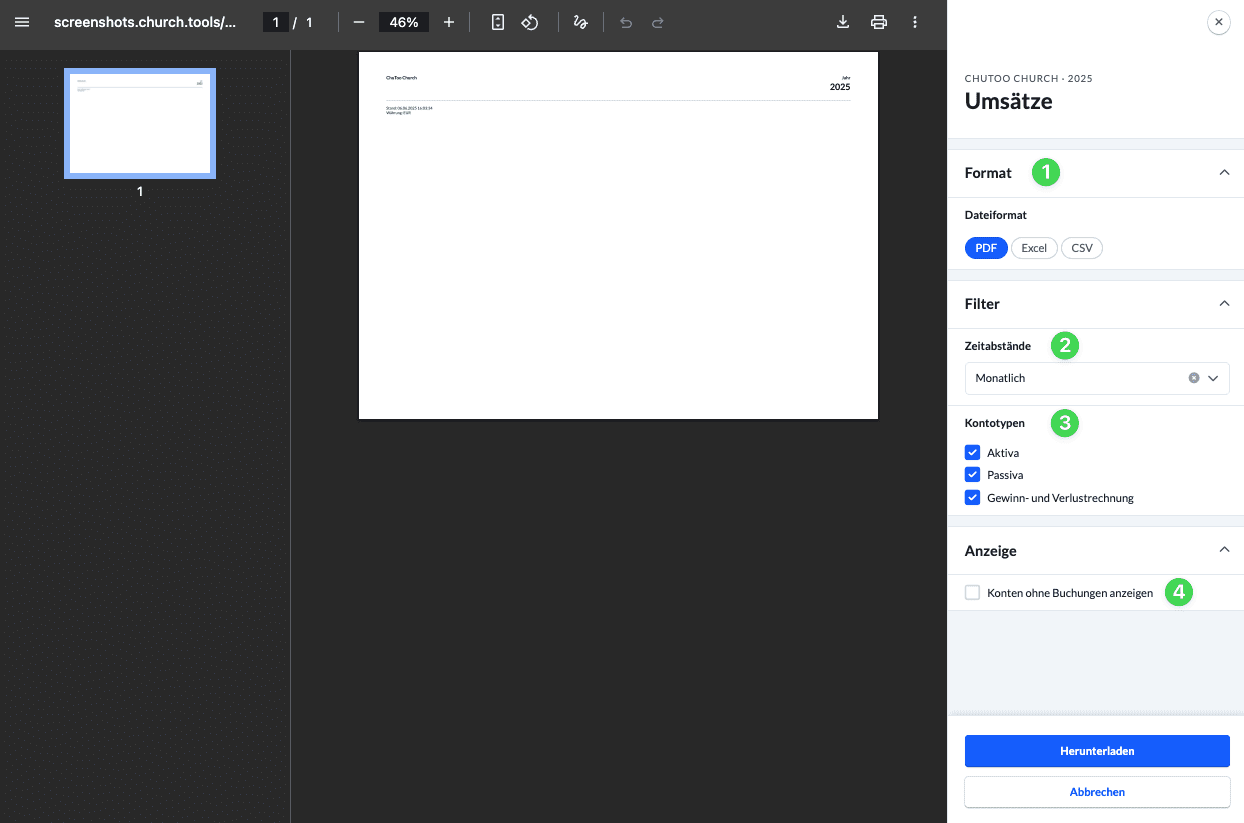1244x823 pixels.
Task: Collapse the Filter section
Action: point(1224,303)
